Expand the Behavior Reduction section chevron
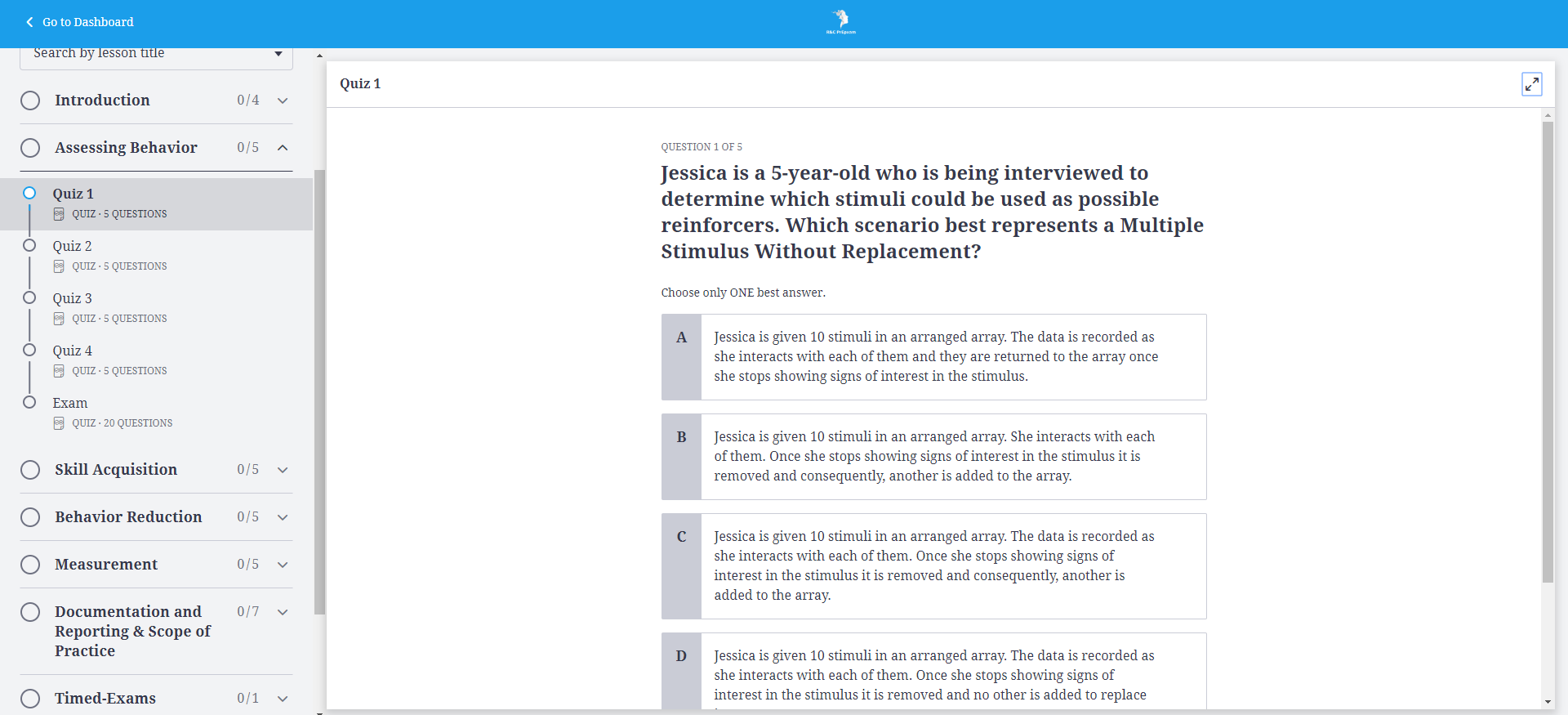The width and height of the screenshot is (1568, 715). click(283, 517)
